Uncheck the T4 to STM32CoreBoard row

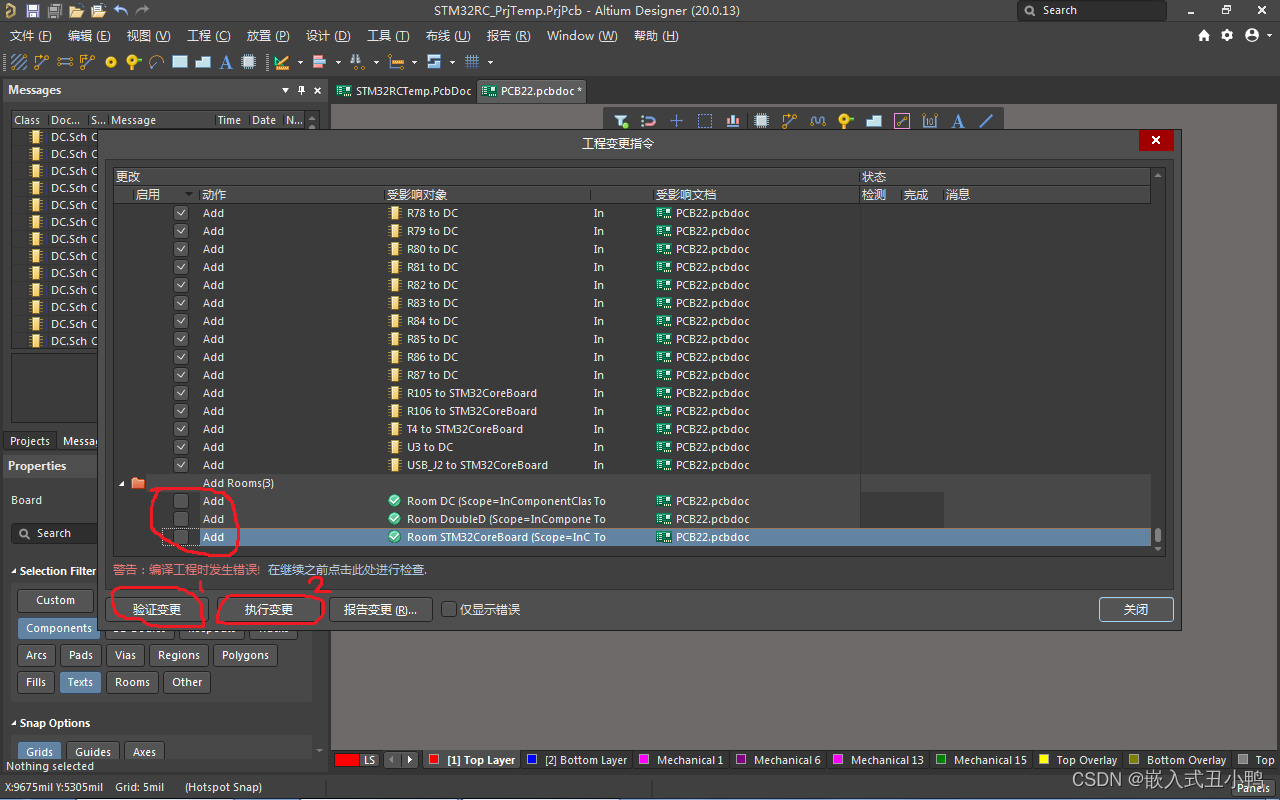click(x=181, y=429)
